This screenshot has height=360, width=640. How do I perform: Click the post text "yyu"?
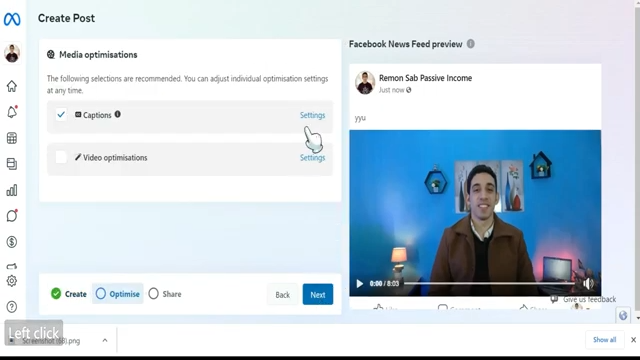(x=360, y=118)
